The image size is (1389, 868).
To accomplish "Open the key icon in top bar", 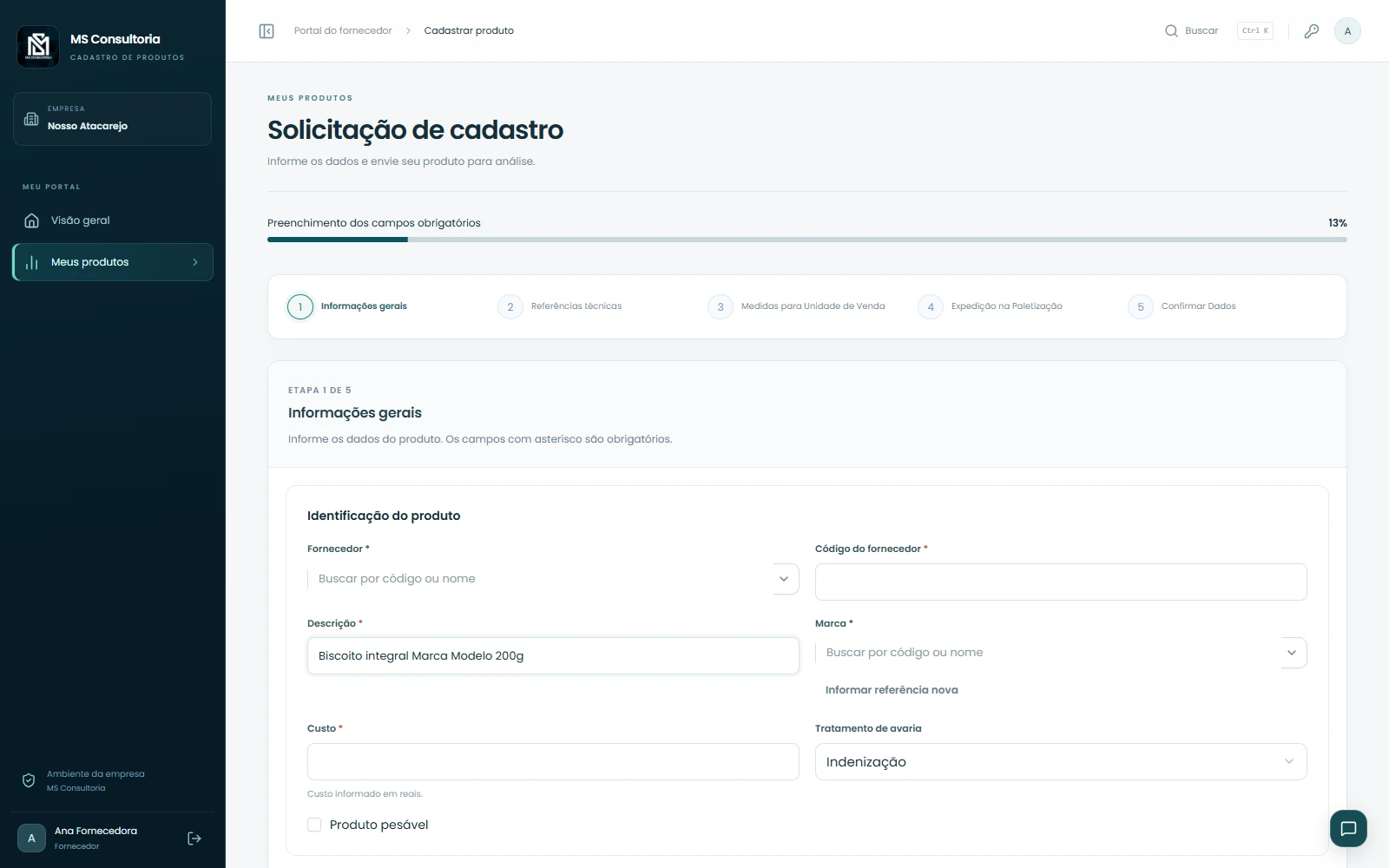I will tap(1312, 31).
